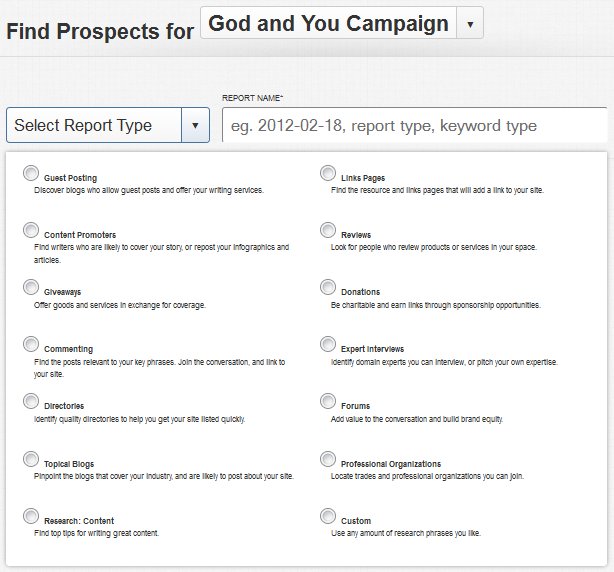The height and width of the screenshot is (572, 614).
Task: Click the Select Report Type combo box
Action: tap(94, 126)
